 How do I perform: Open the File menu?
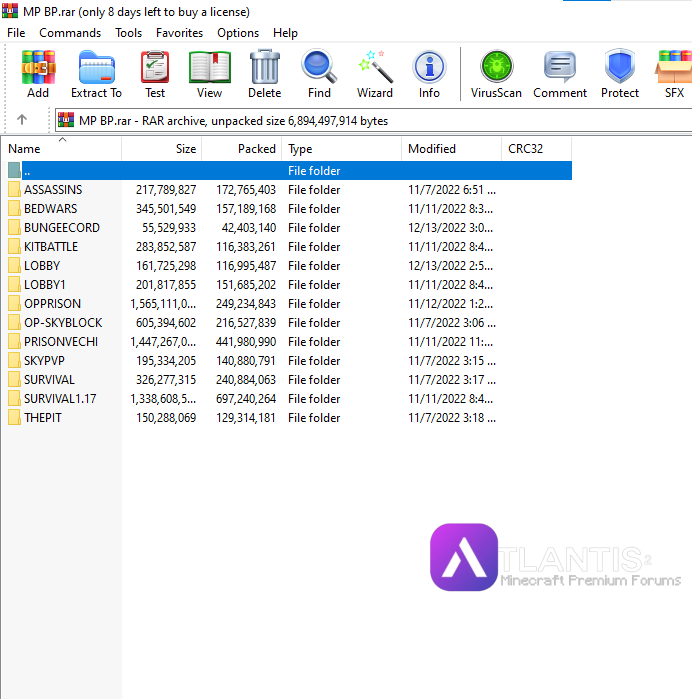click(16, 33)
